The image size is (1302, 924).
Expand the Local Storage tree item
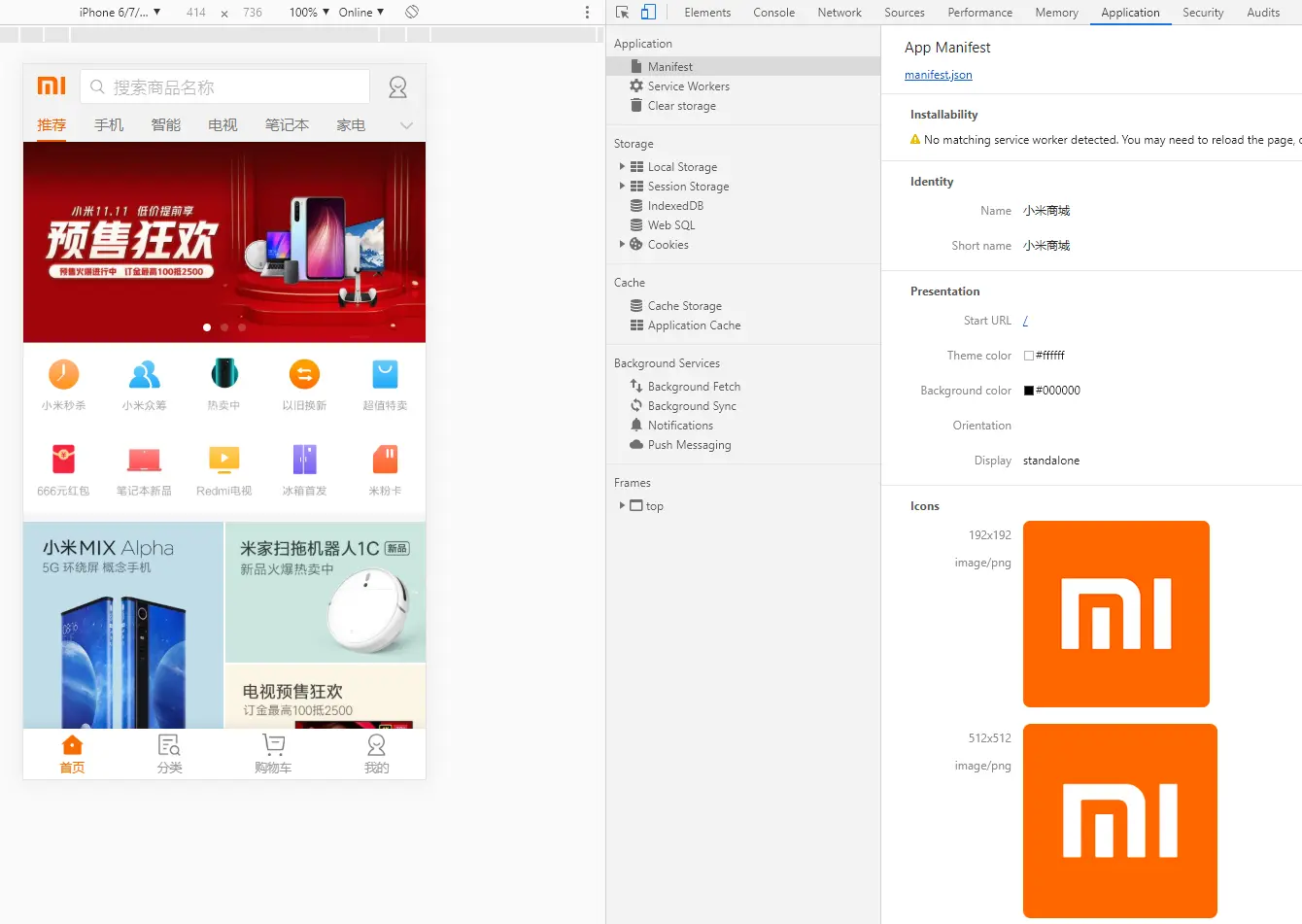pos(622,167)
